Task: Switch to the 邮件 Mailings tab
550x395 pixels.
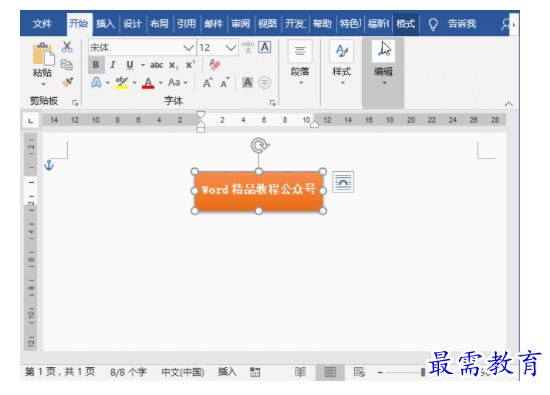Action: point(213,24)
